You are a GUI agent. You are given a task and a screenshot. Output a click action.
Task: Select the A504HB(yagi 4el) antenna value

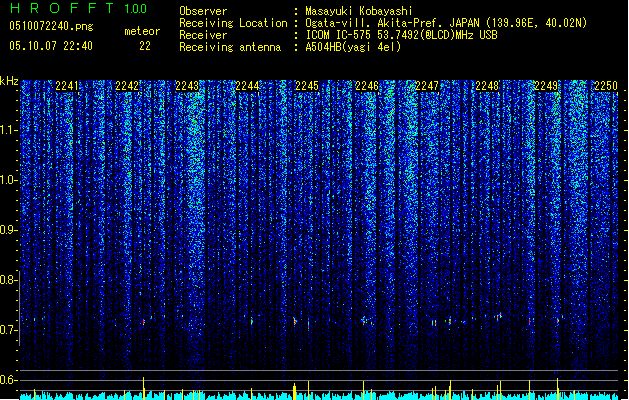pyautogui.click(x=353, y=47)
